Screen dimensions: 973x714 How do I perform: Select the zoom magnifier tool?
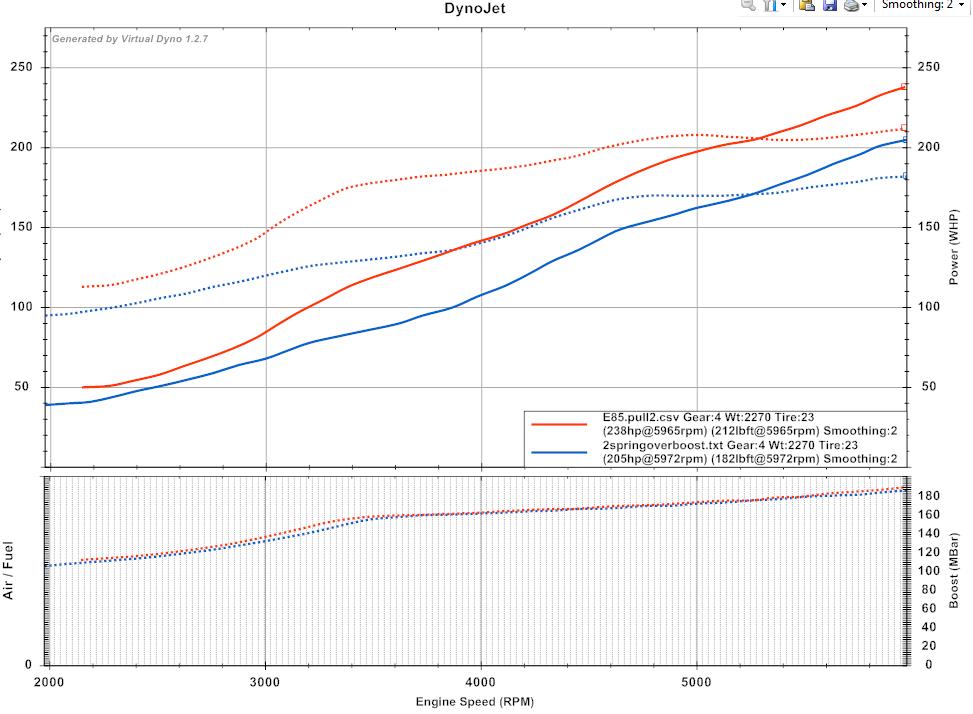click(x=748, y=6)
